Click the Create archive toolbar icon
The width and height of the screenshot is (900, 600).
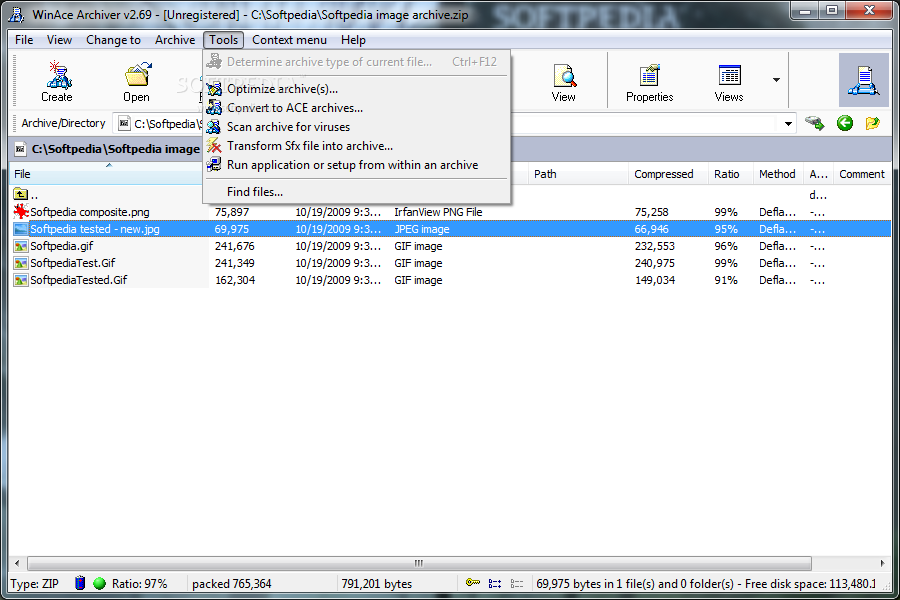[57, 75]
